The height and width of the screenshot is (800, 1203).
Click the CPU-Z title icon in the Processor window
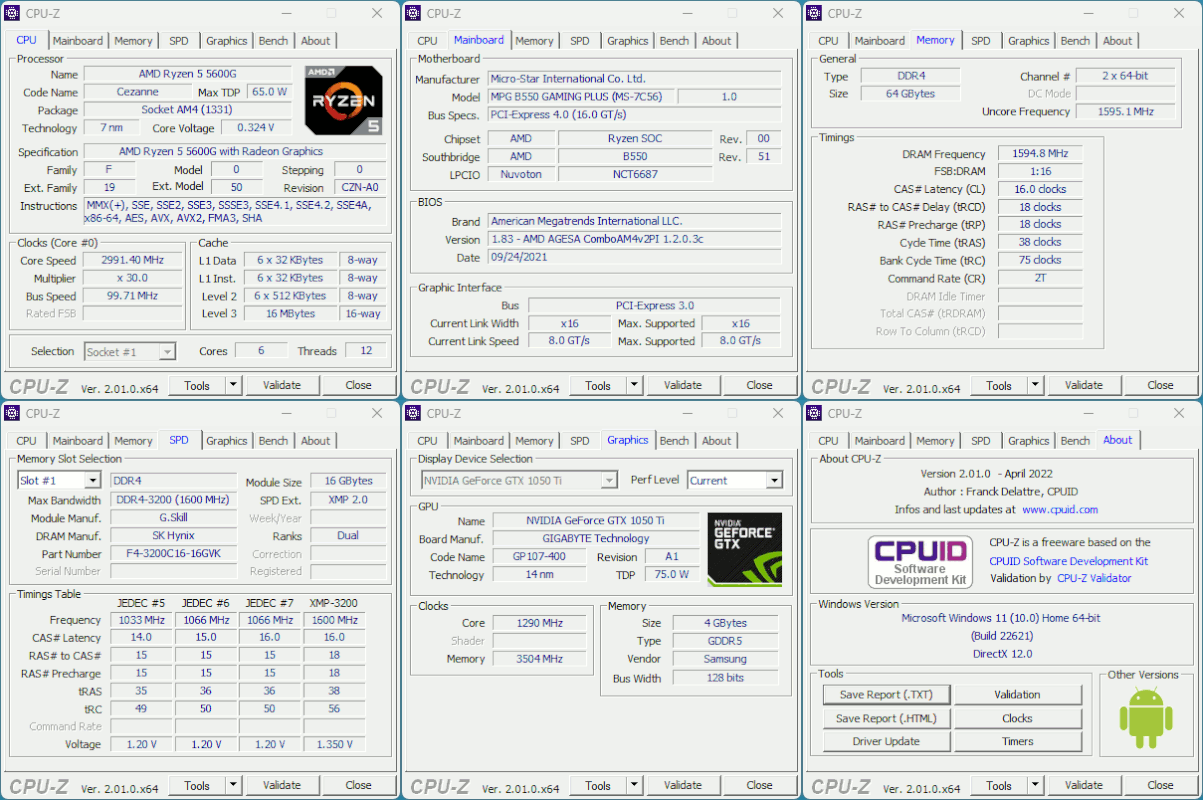pyautogui.click(x=13, y=13)
